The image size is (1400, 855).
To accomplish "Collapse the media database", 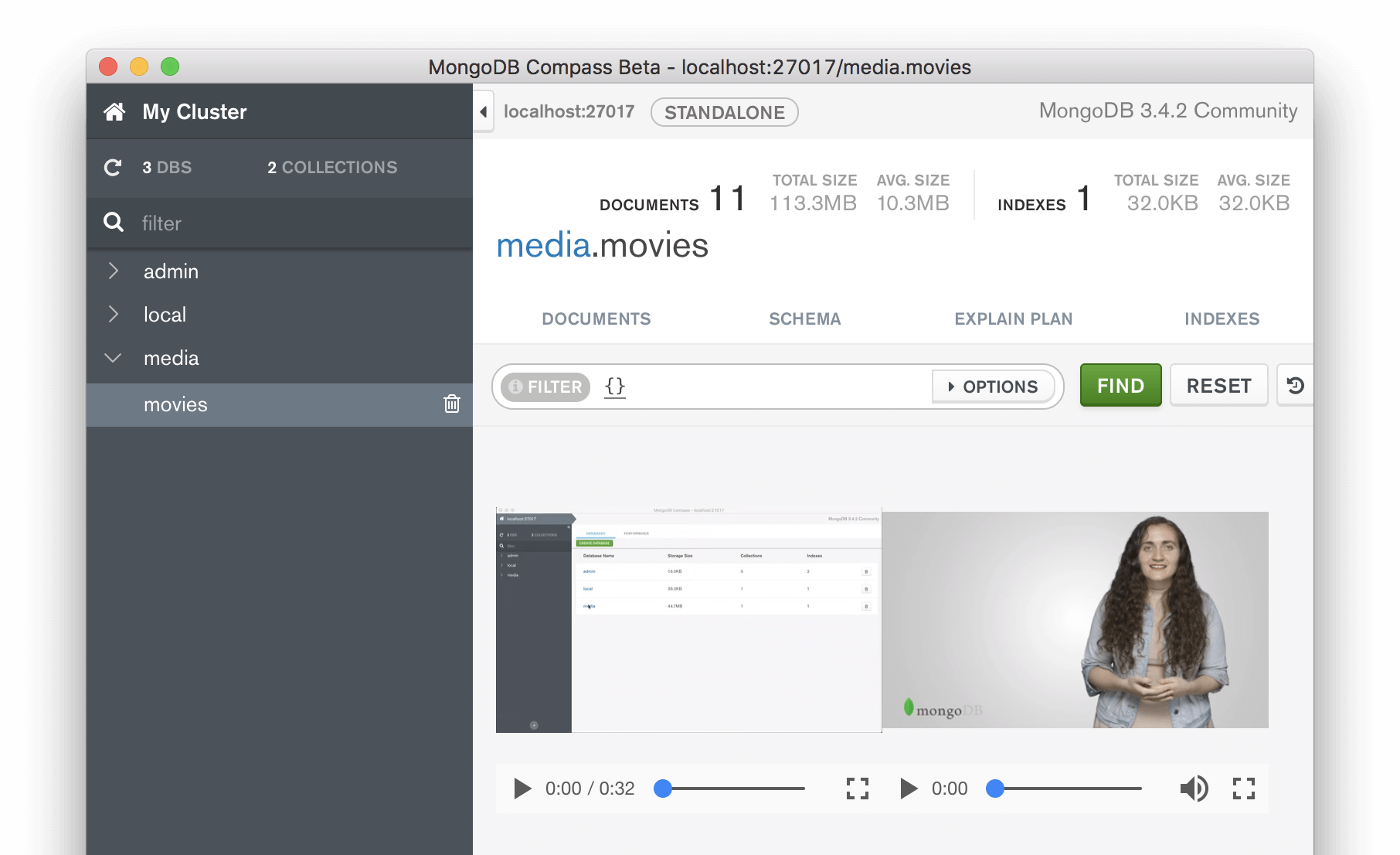I will tap(114, 357).
